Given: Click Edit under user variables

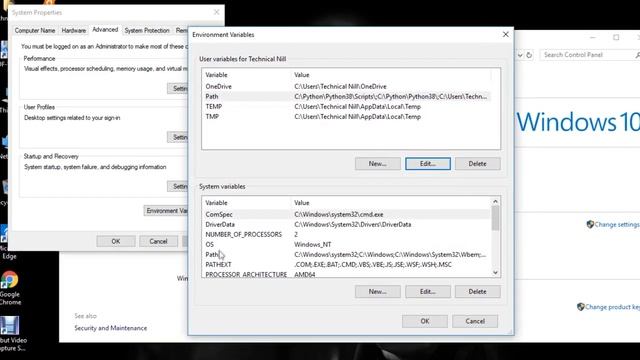Looking at the screenshot, I should click(428, 164).
